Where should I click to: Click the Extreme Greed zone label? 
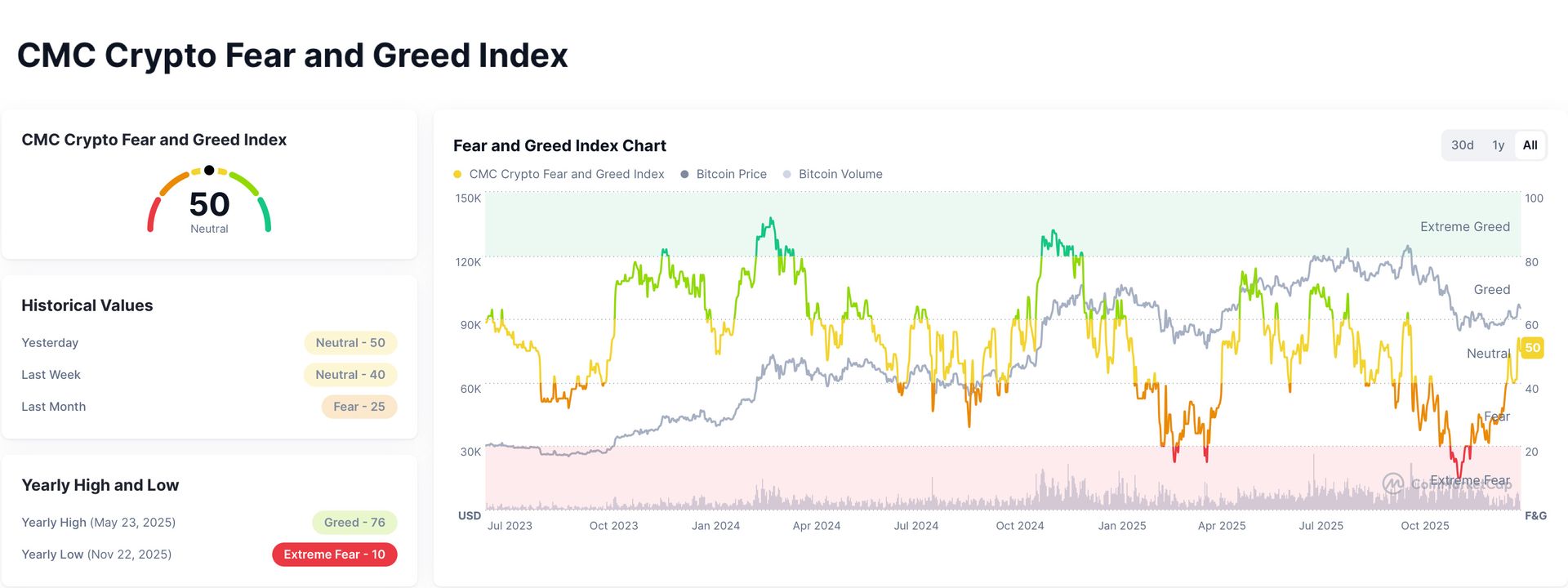(1464, 227)
